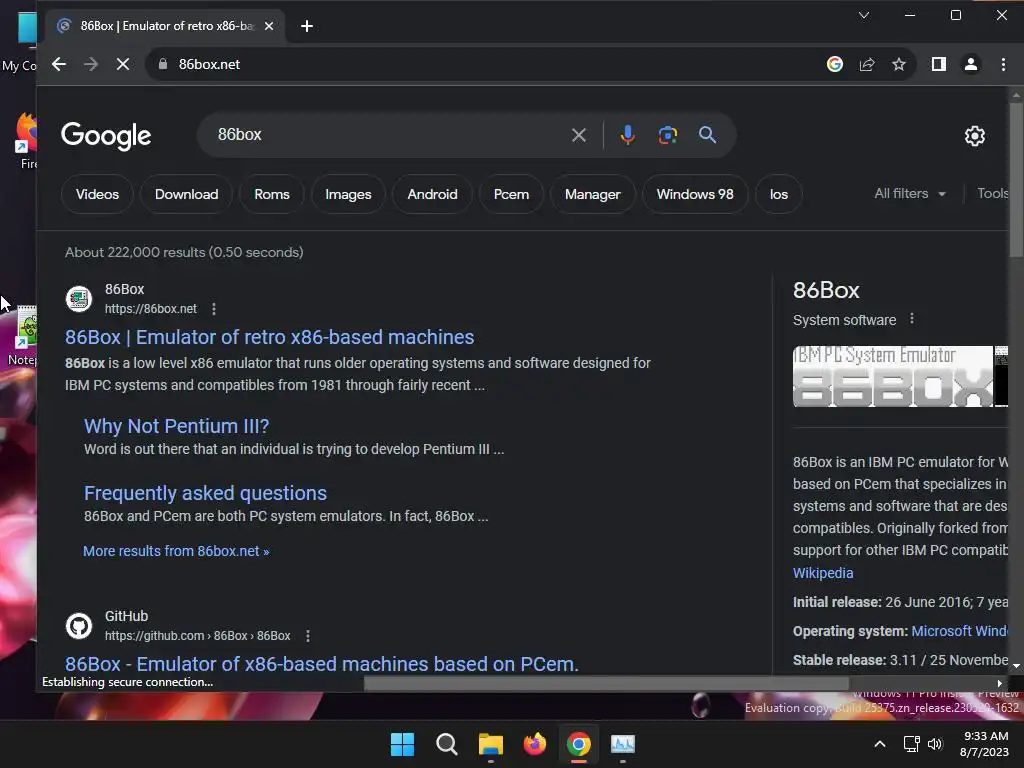
Task: Click Microsoft Windows operating system link
Action: click(x=959, y=631)
